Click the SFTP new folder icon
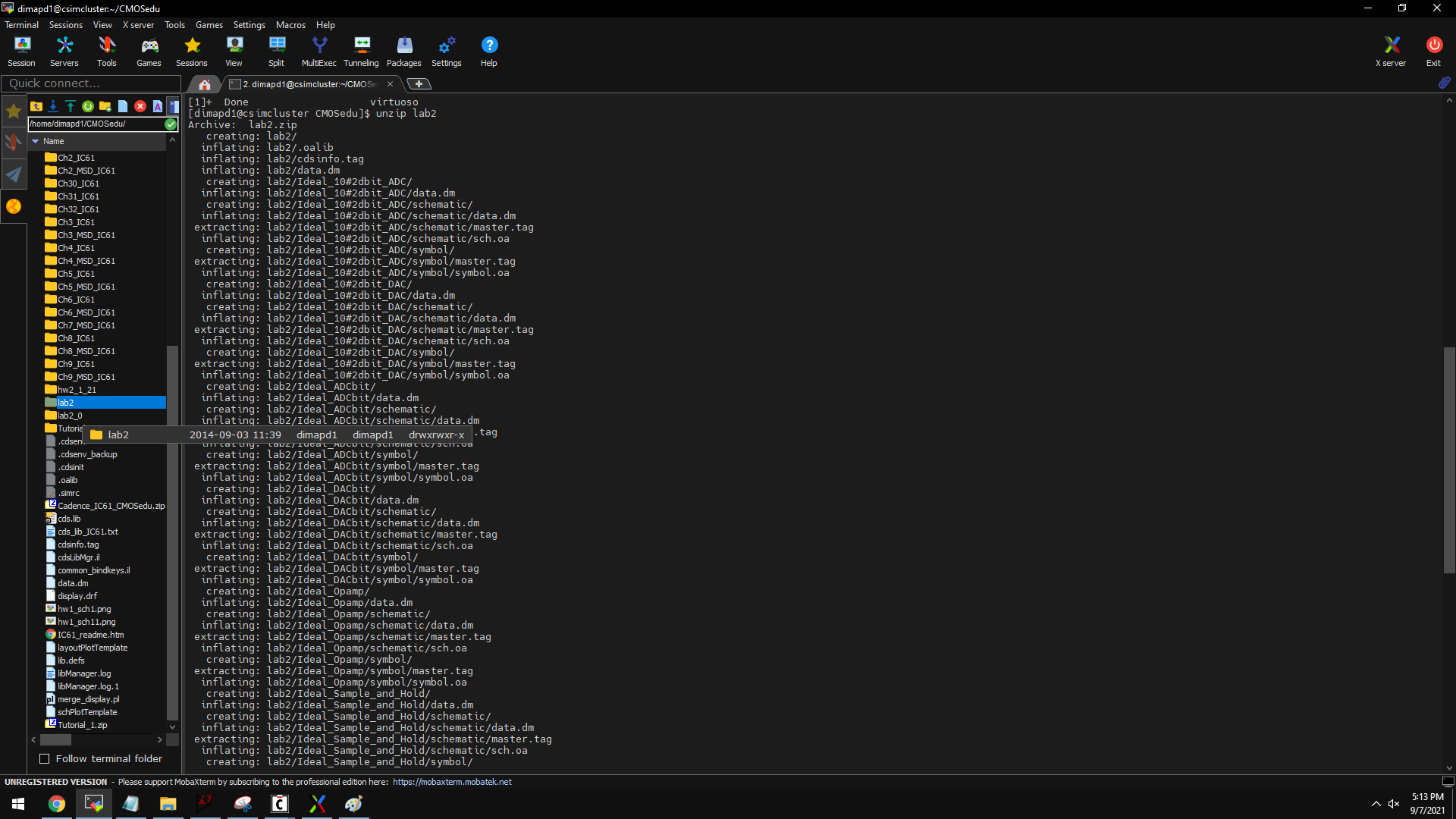This screenshot has width=1456, height=819. (x=105, y=106)
